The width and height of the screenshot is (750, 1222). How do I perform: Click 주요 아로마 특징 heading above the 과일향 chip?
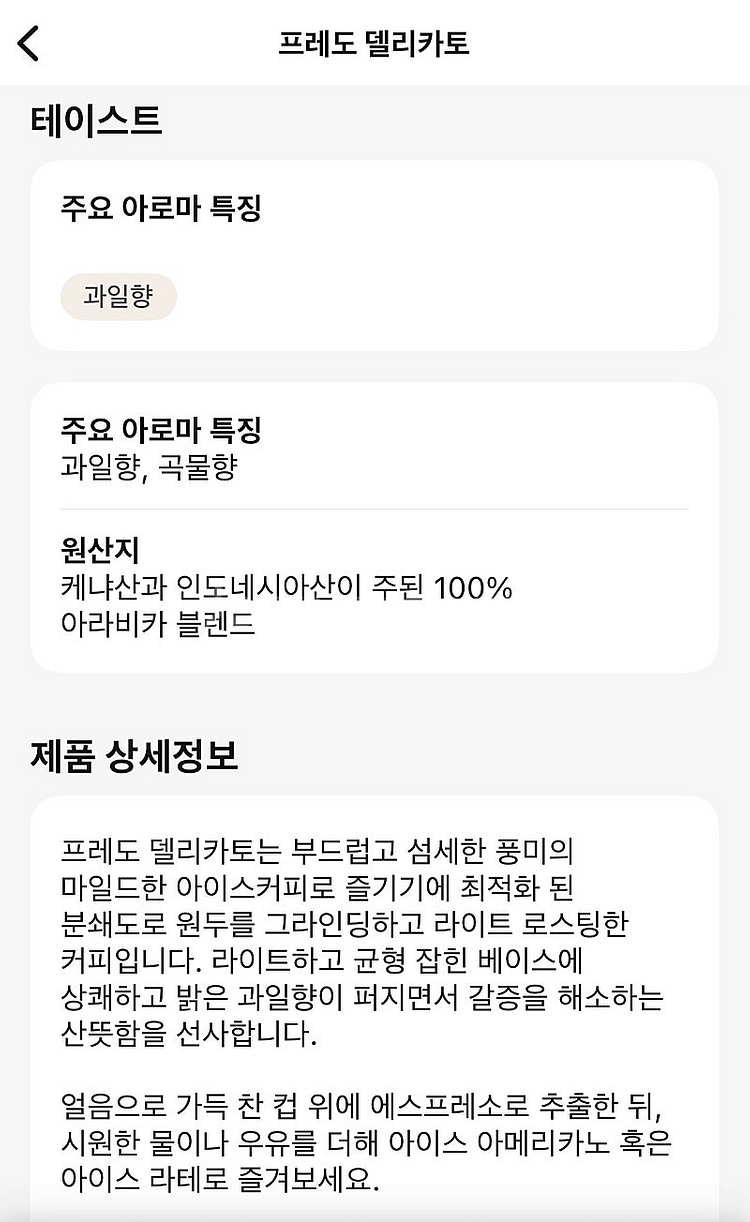tap(161, 209)
